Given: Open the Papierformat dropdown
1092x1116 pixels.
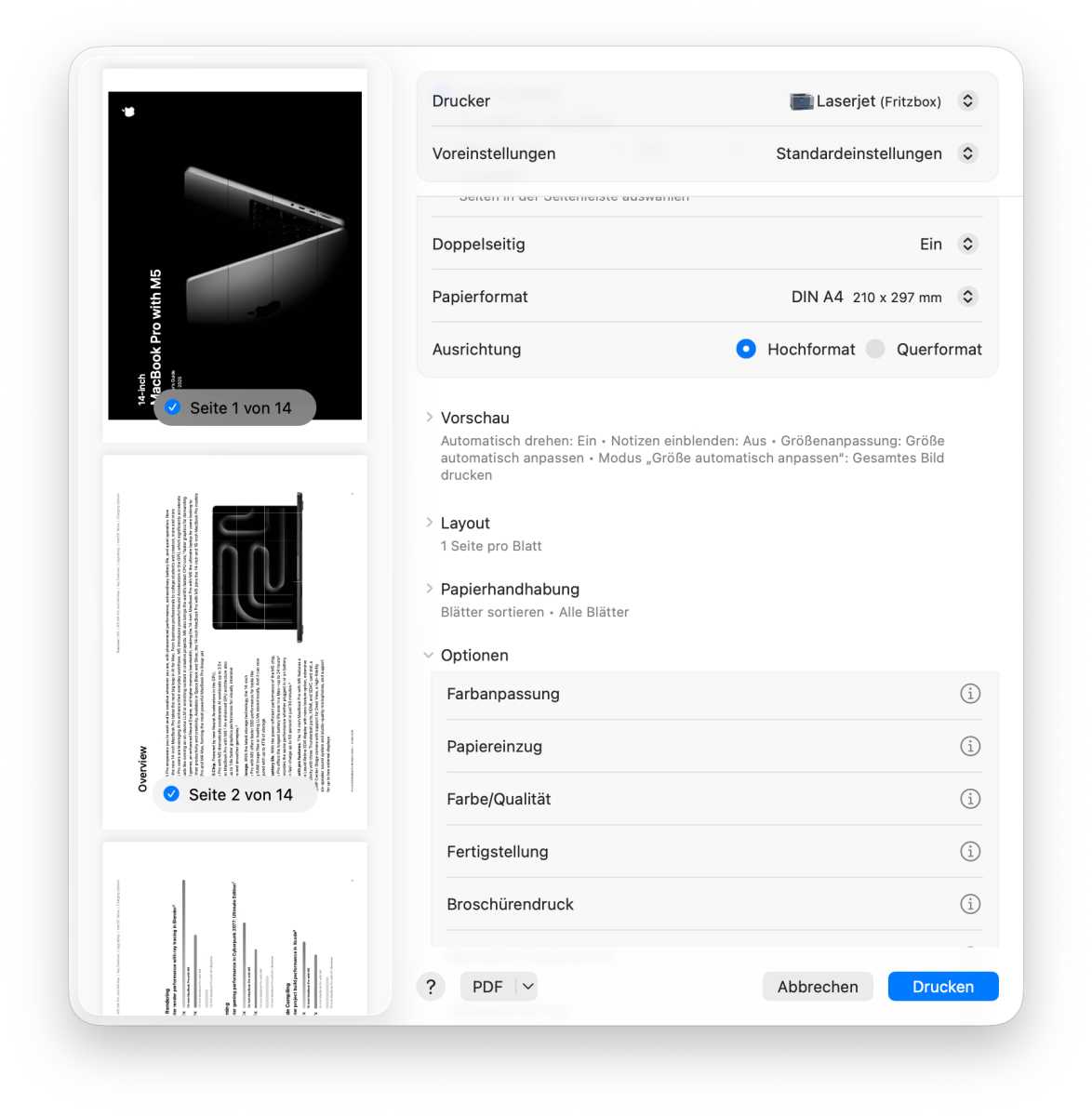Looking at the screenshot, I should 967,296.
